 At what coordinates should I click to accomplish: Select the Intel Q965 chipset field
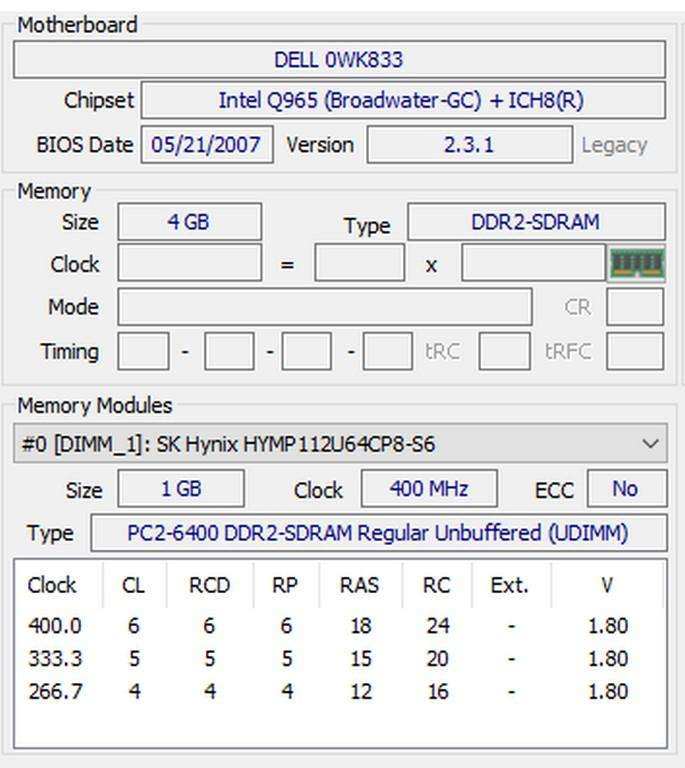[x=402, y=100]
